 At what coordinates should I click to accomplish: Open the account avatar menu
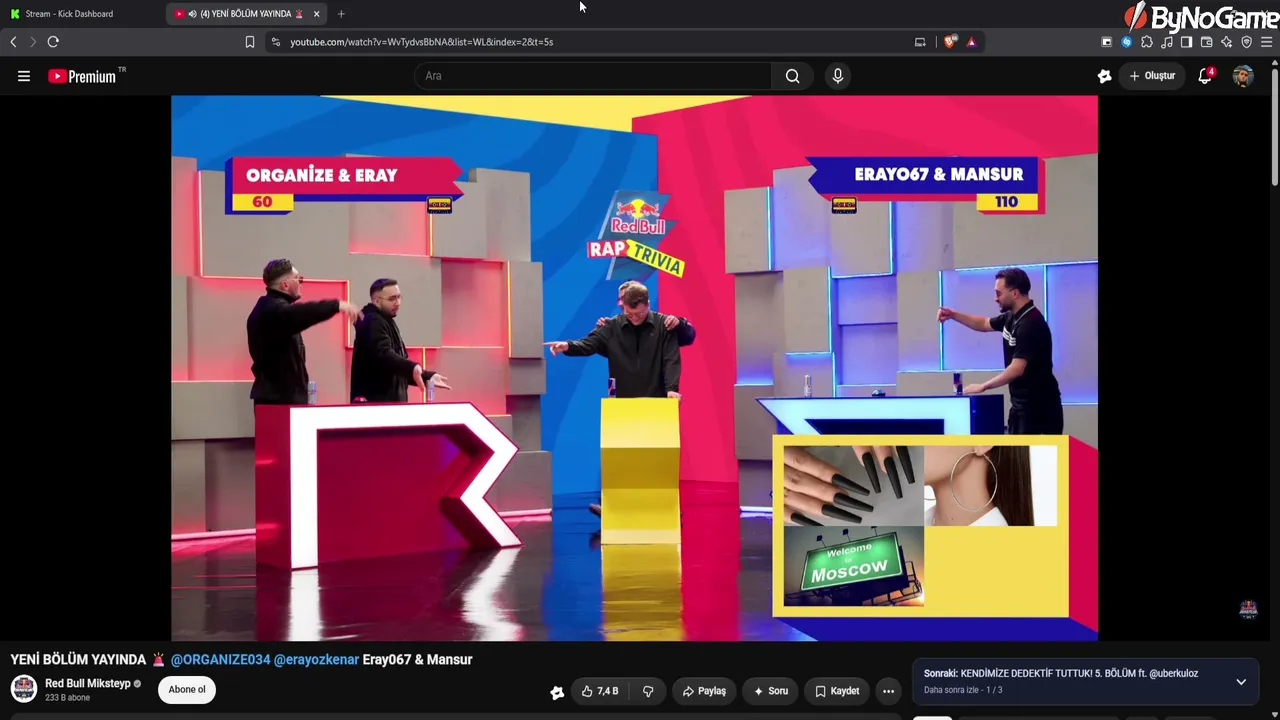tap(1243, 76)
